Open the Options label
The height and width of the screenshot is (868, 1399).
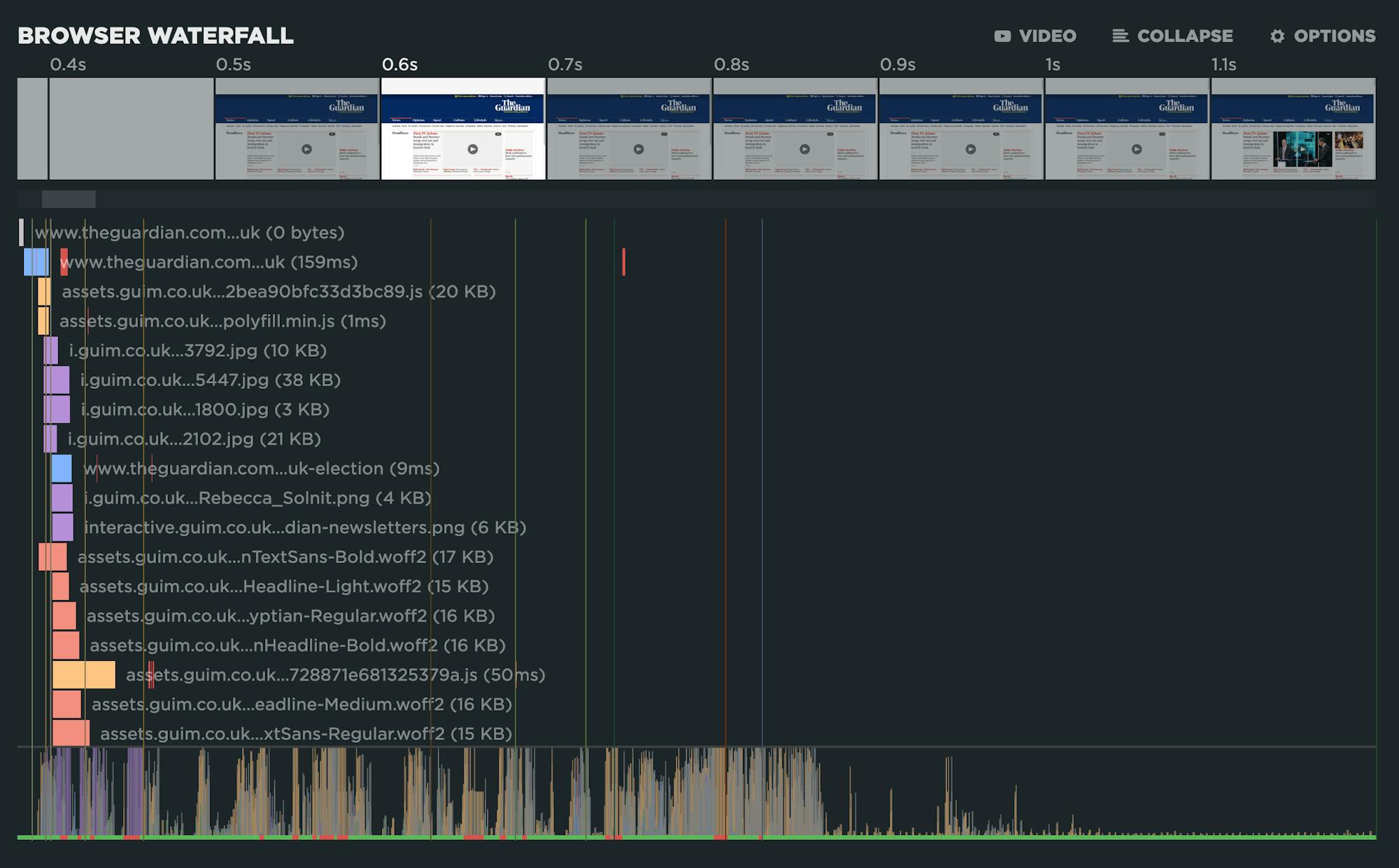pyautogui.click(x=1334, y=36)
